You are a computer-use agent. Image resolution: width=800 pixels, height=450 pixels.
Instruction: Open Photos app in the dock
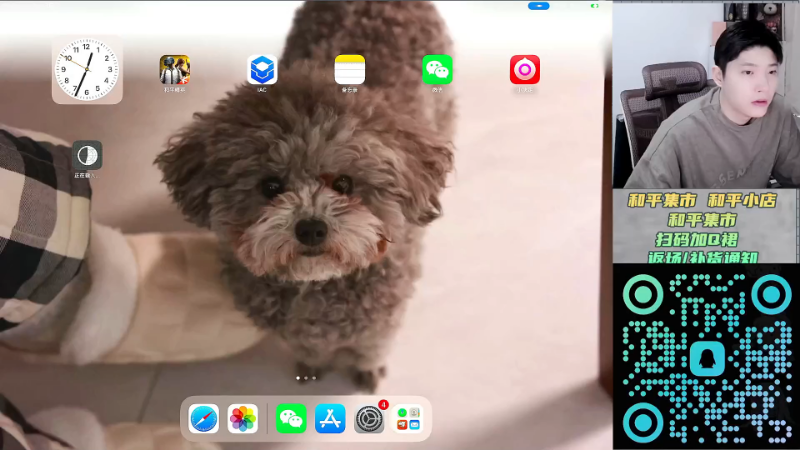click(x=242, y=419)
